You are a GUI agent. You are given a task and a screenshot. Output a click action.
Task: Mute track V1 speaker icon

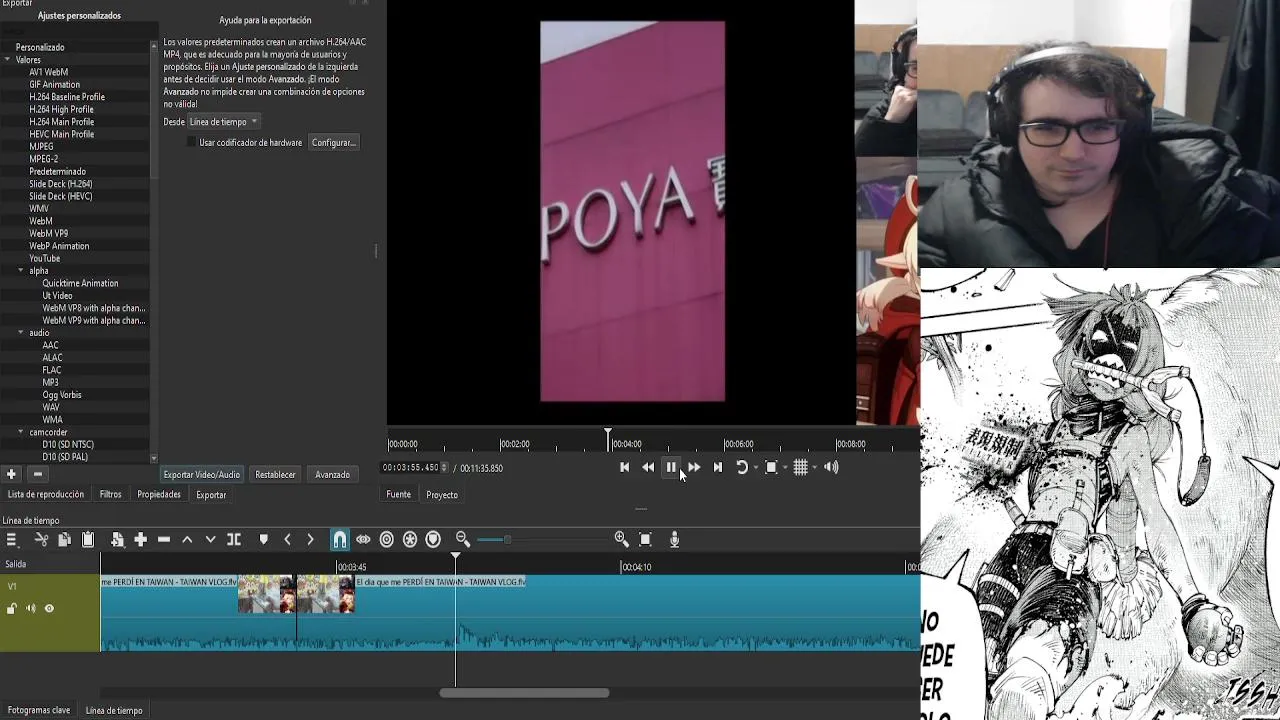30,609
